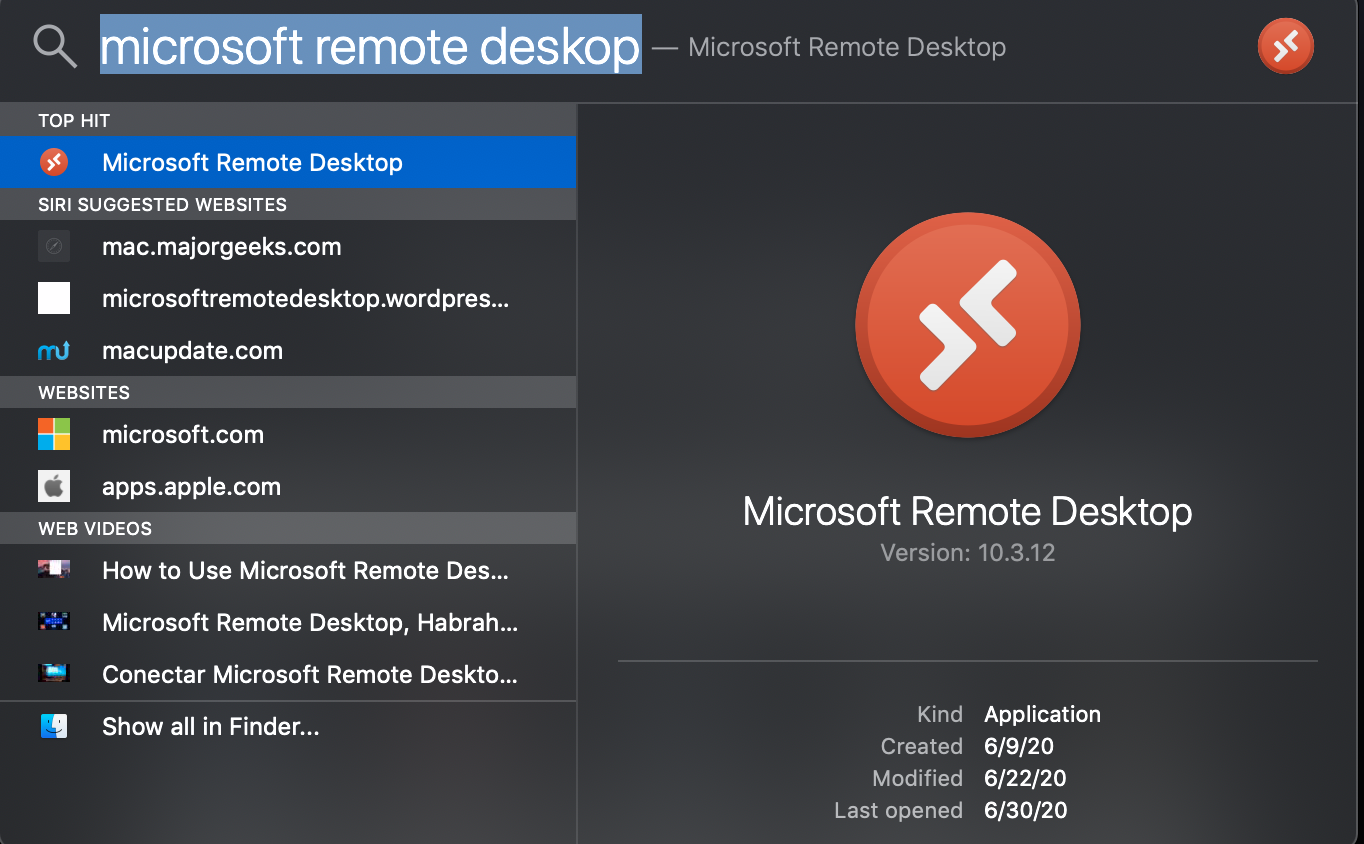Click the Last opened label in preview
Image resolution: width=1364 pixels, height=844 pixels.
pyautogui.click(x=899, y=810)
